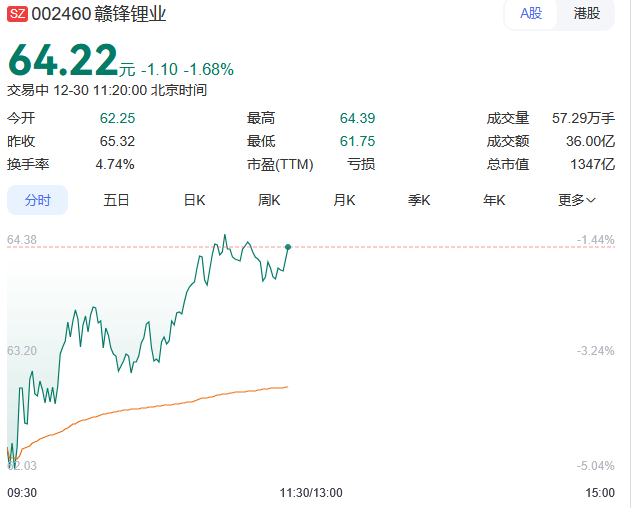
Task: Click the green latest-price dot on chart
Action: [288, 246]
